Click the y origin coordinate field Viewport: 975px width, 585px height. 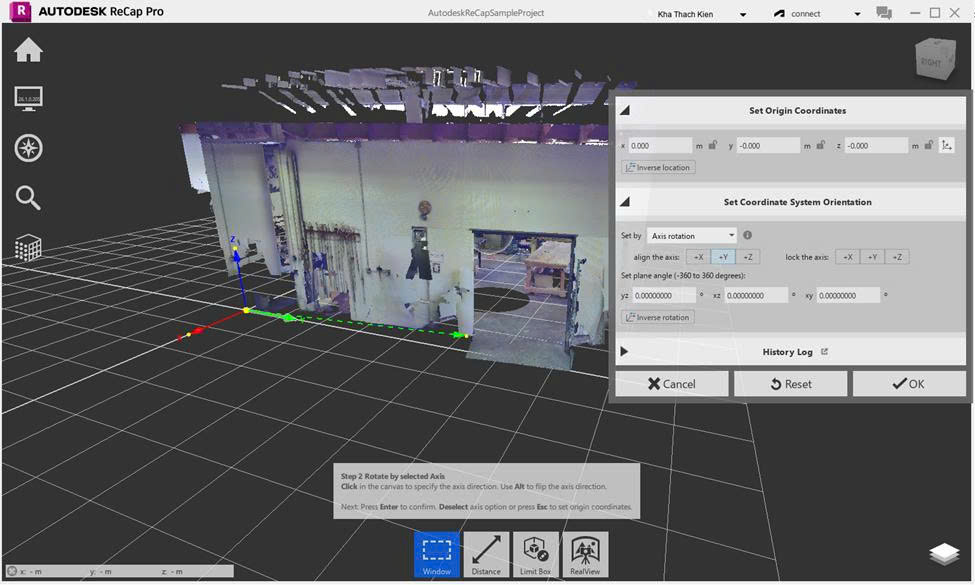click(768, 145)
